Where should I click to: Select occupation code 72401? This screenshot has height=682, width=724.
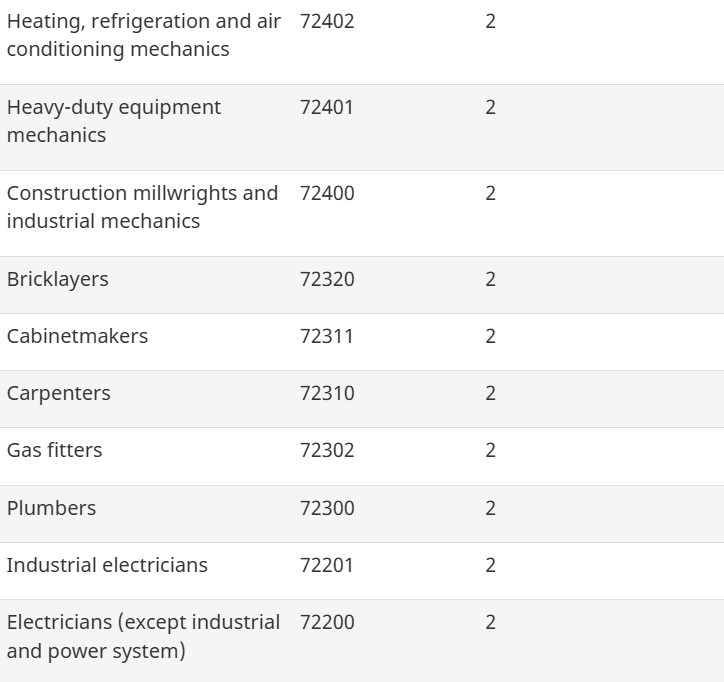327,107
